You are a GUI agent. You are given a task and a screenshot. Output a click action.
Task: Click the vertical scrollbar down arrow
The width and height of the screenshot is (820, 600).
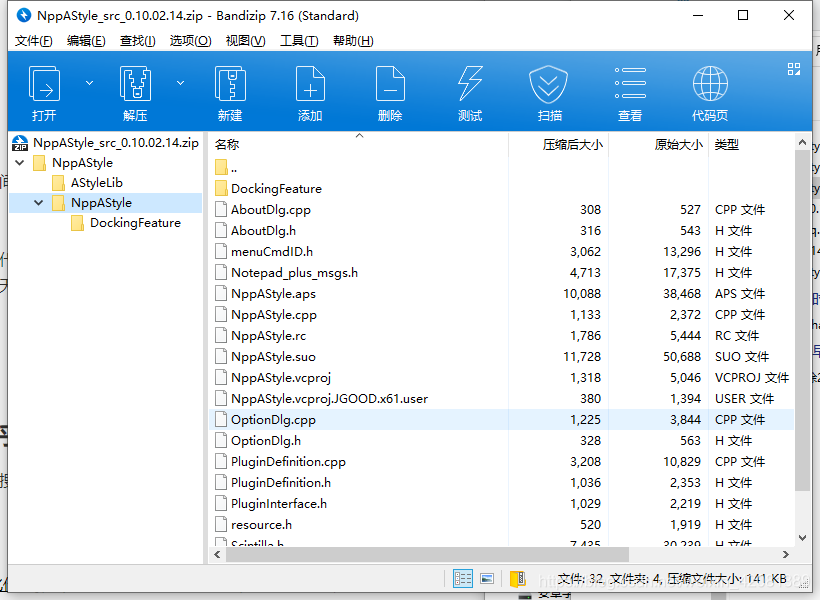click(x=802, y=538)
